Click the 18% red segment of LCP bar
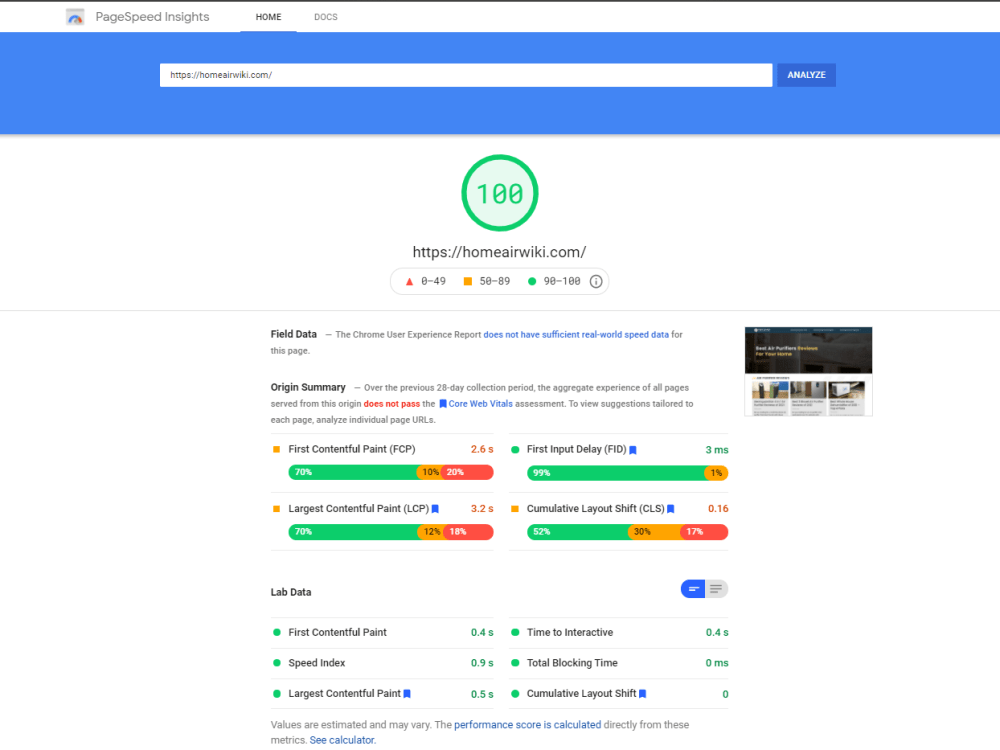The width and height of the screenshot is (1000, 750). coord(469,532)
